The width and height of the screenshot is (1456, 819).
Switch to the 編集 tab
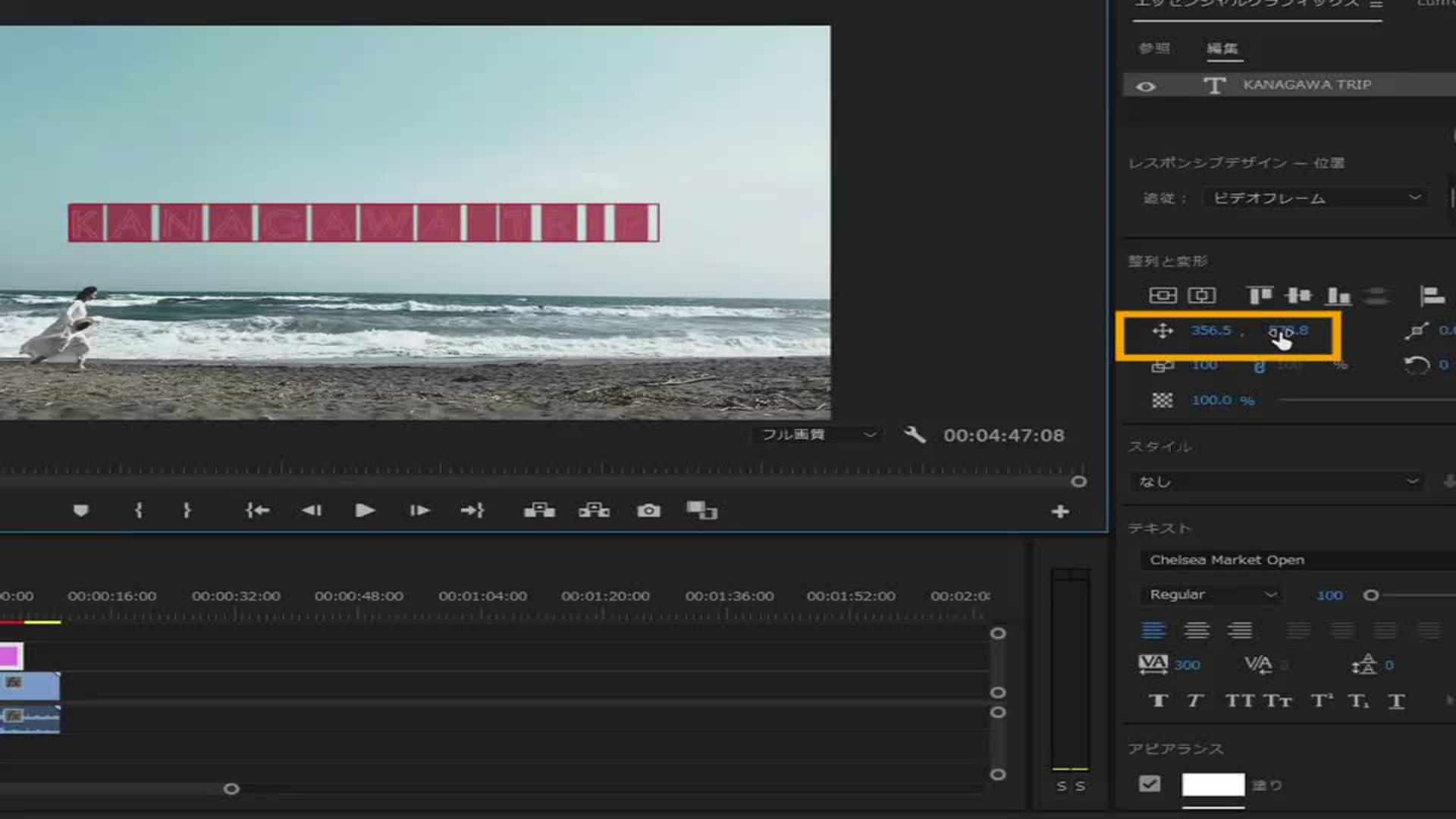point(1222,49)
